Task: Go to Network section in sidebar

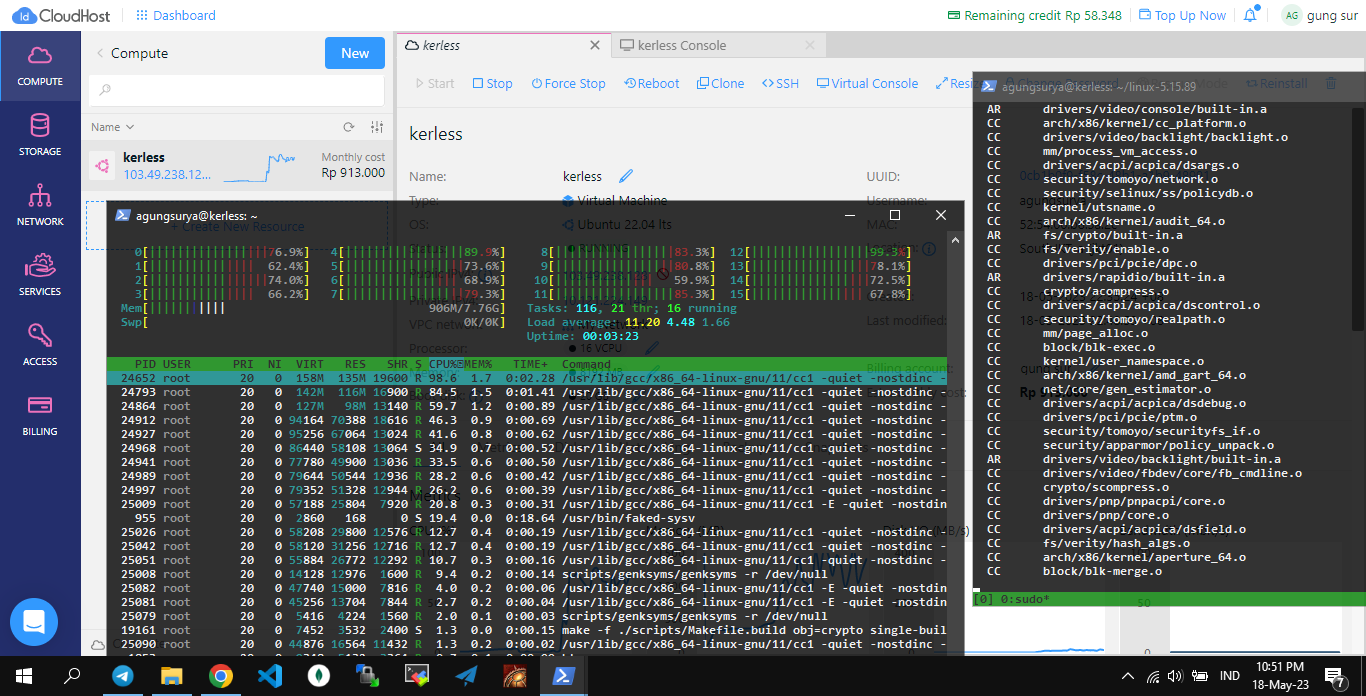Action: point(40,205)
